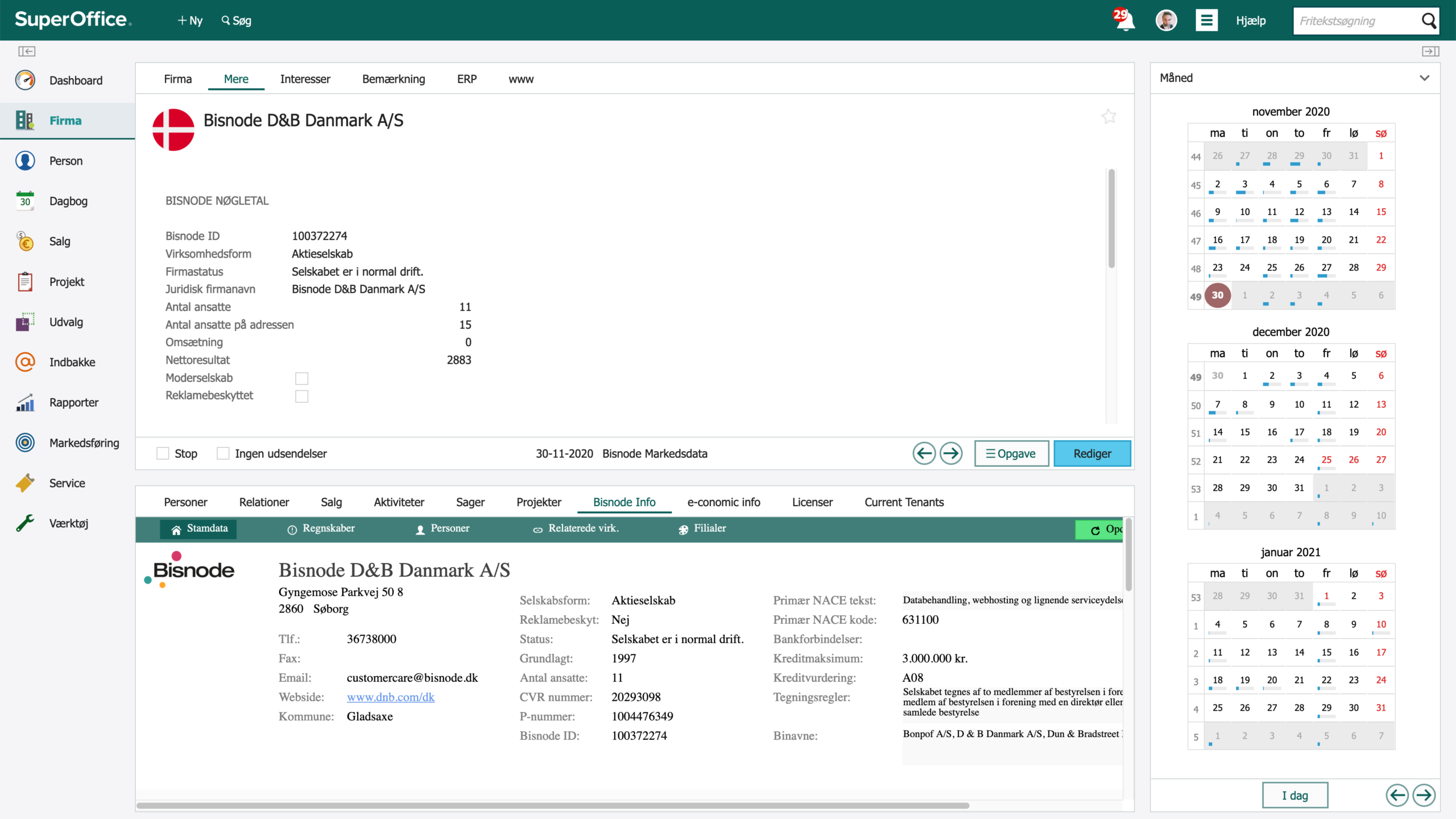Mark company as favorite with star icon
The image size is (1456, 819).
(1108, 117)
